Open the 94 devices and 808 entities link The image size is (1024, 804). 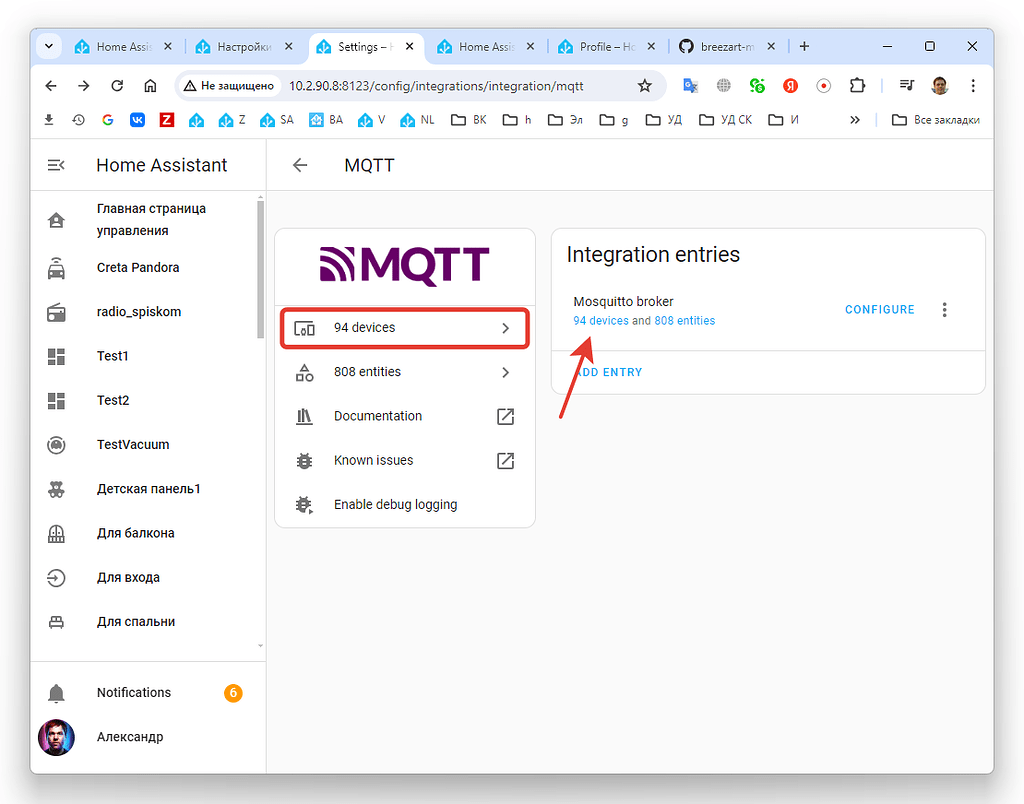645,320
